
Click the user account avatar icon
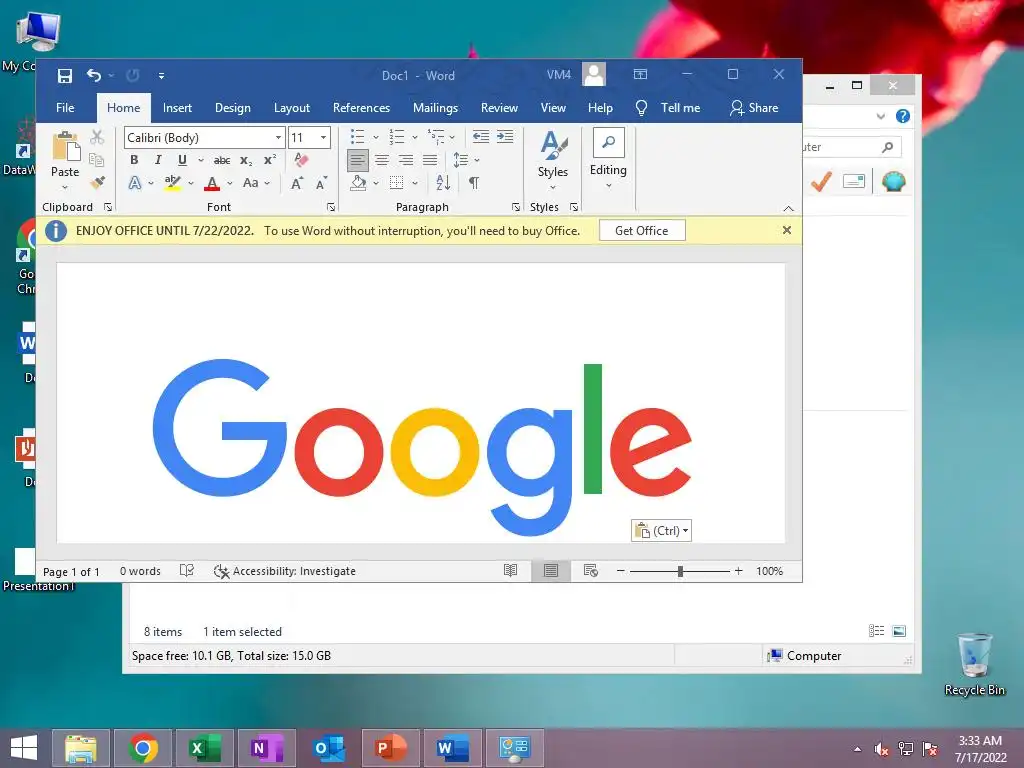(x=594, y=74)
